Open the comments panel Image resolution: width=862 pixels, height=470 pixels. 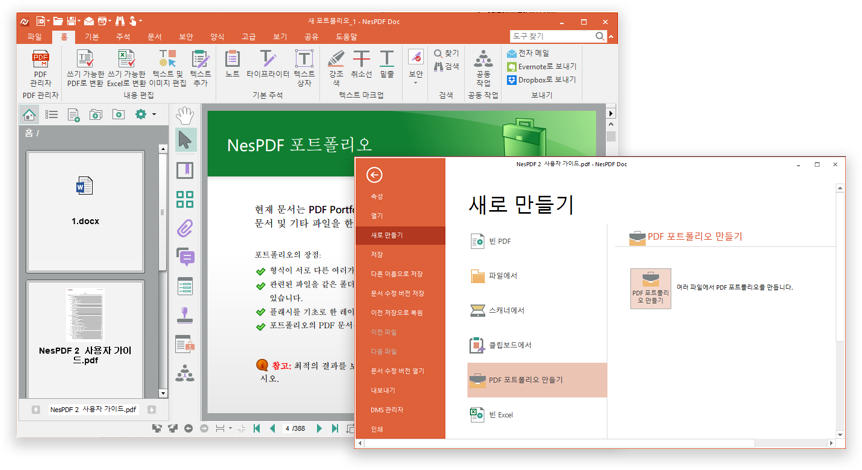(185, 256)
